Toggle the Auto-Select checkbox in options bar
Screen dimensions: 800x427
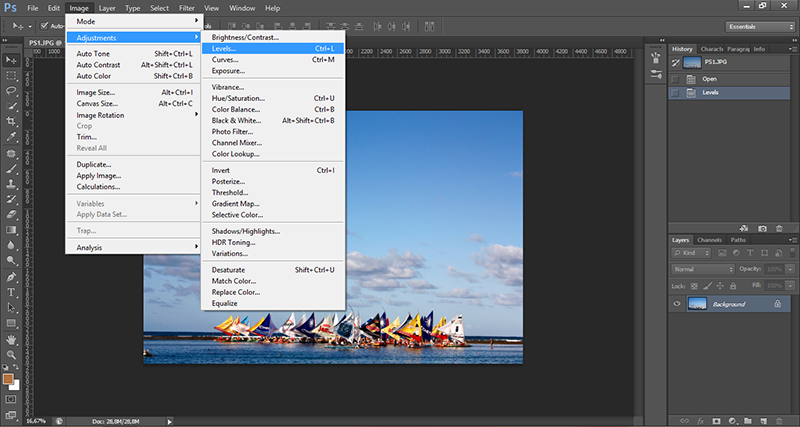(46, 26)
